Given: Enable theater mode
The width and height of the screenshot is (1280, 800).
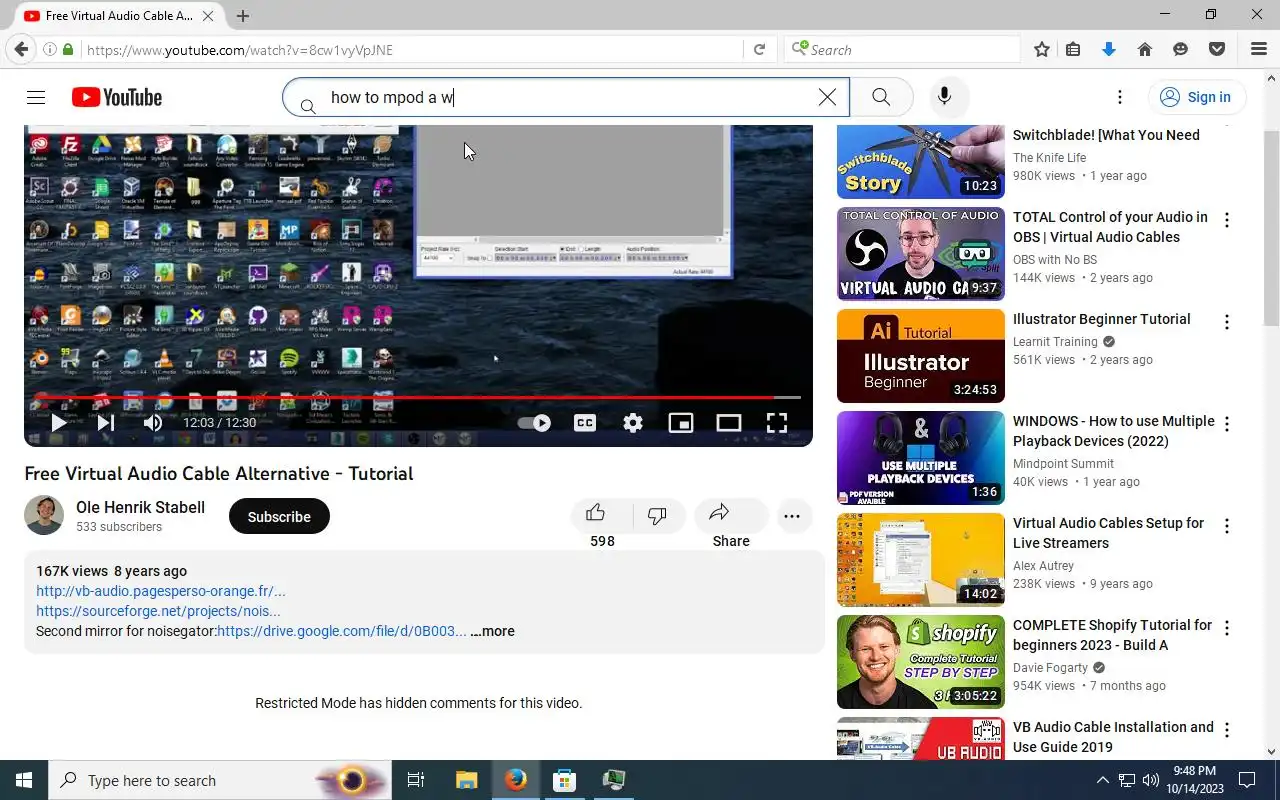Looking at the screenshot, I should pos(729,423).
